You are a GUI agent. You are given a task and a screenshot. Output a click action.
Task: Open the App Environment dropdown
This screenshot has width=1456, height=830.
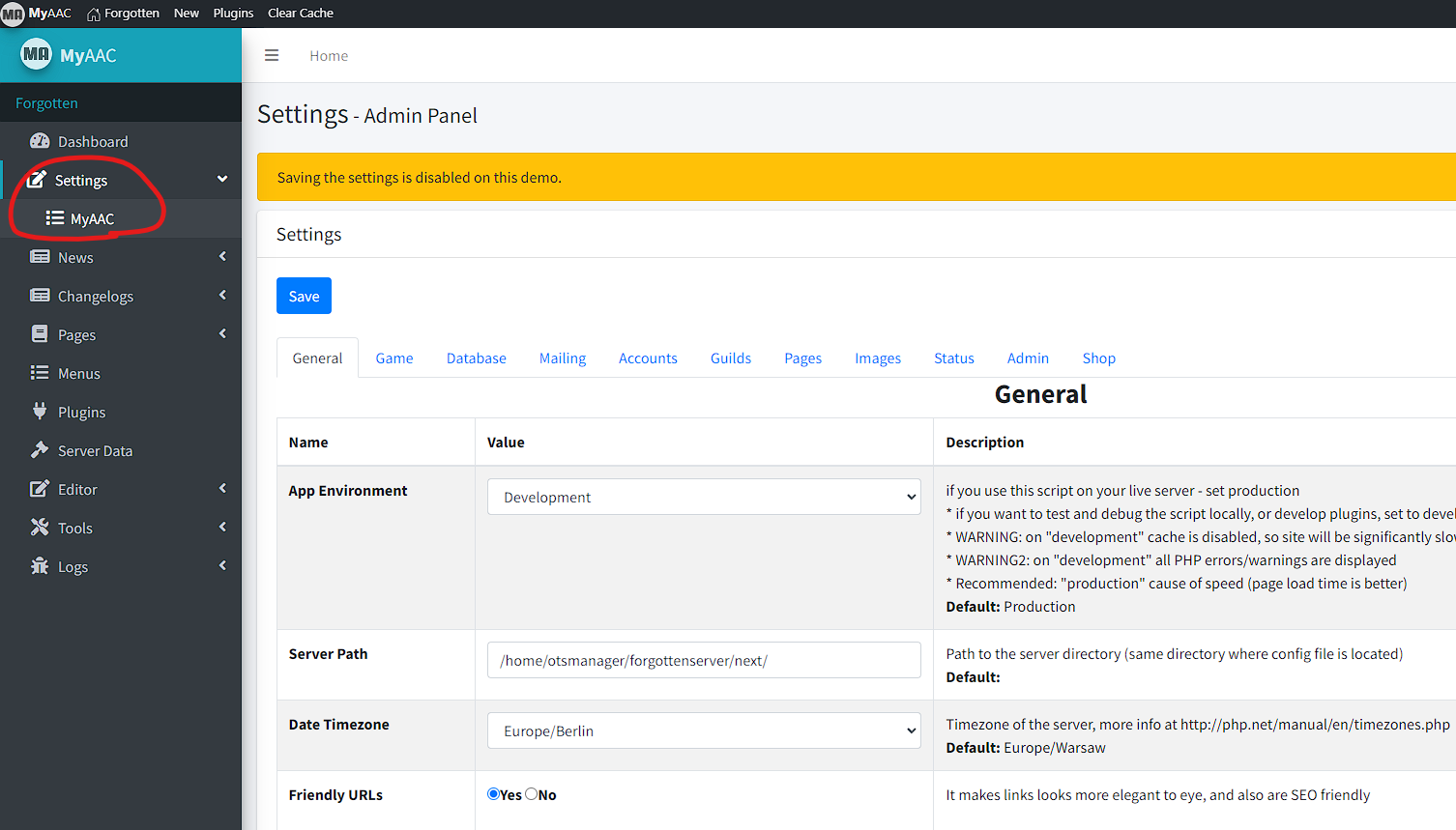pyautogui.click(x=704, y=496)
